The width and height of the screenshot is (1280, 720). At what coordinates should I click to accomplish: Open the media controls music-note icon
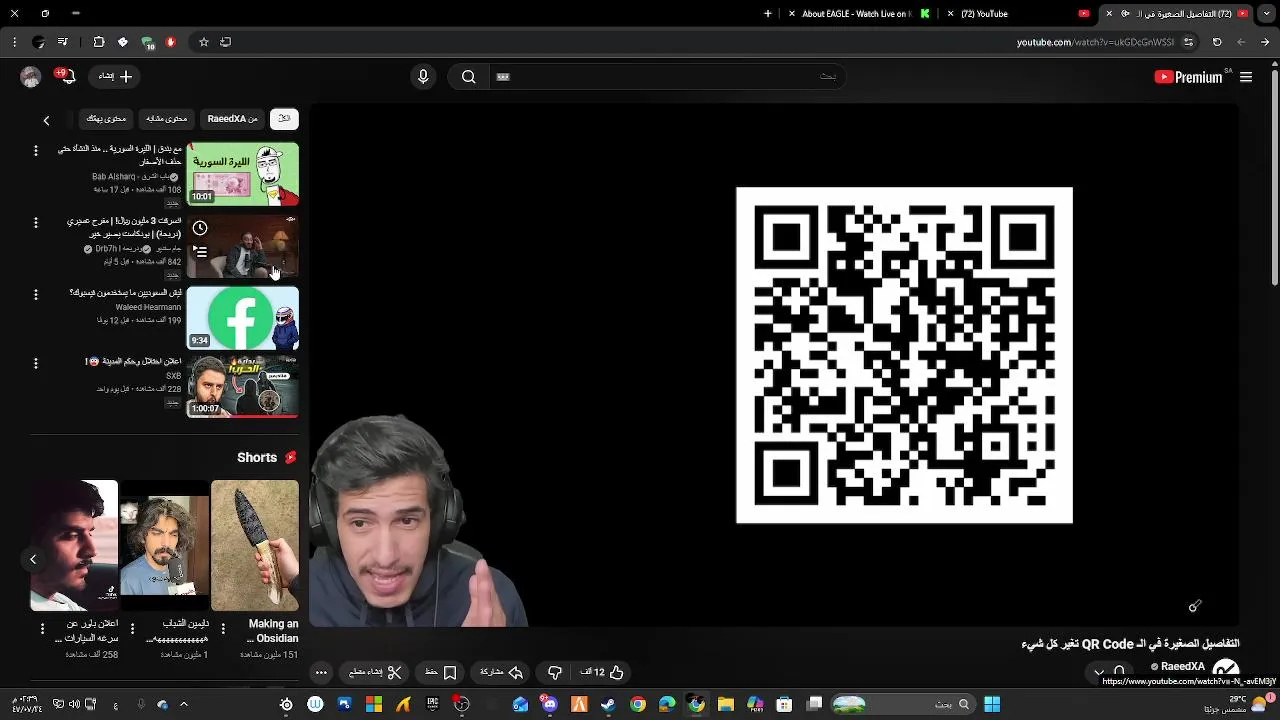pos(62,42)
